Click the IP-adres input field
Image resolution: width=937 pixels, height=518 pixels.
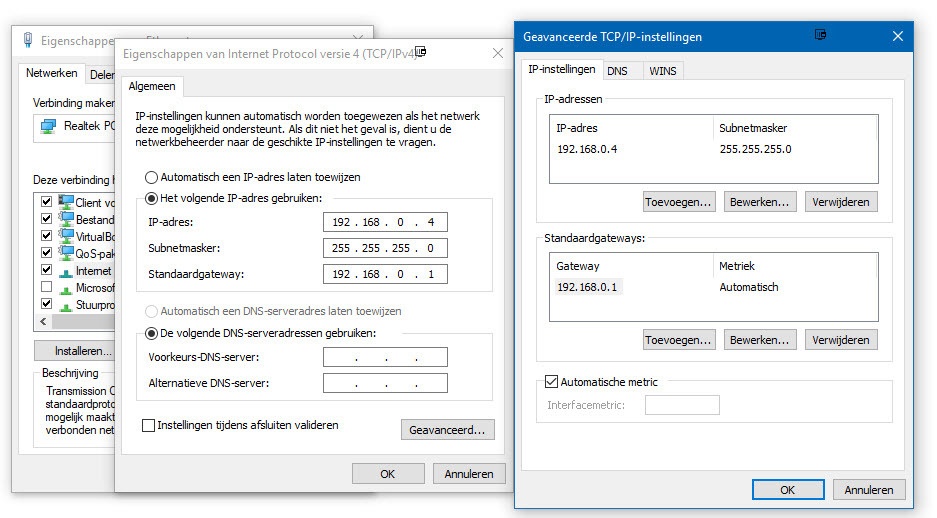coord(385,222)
